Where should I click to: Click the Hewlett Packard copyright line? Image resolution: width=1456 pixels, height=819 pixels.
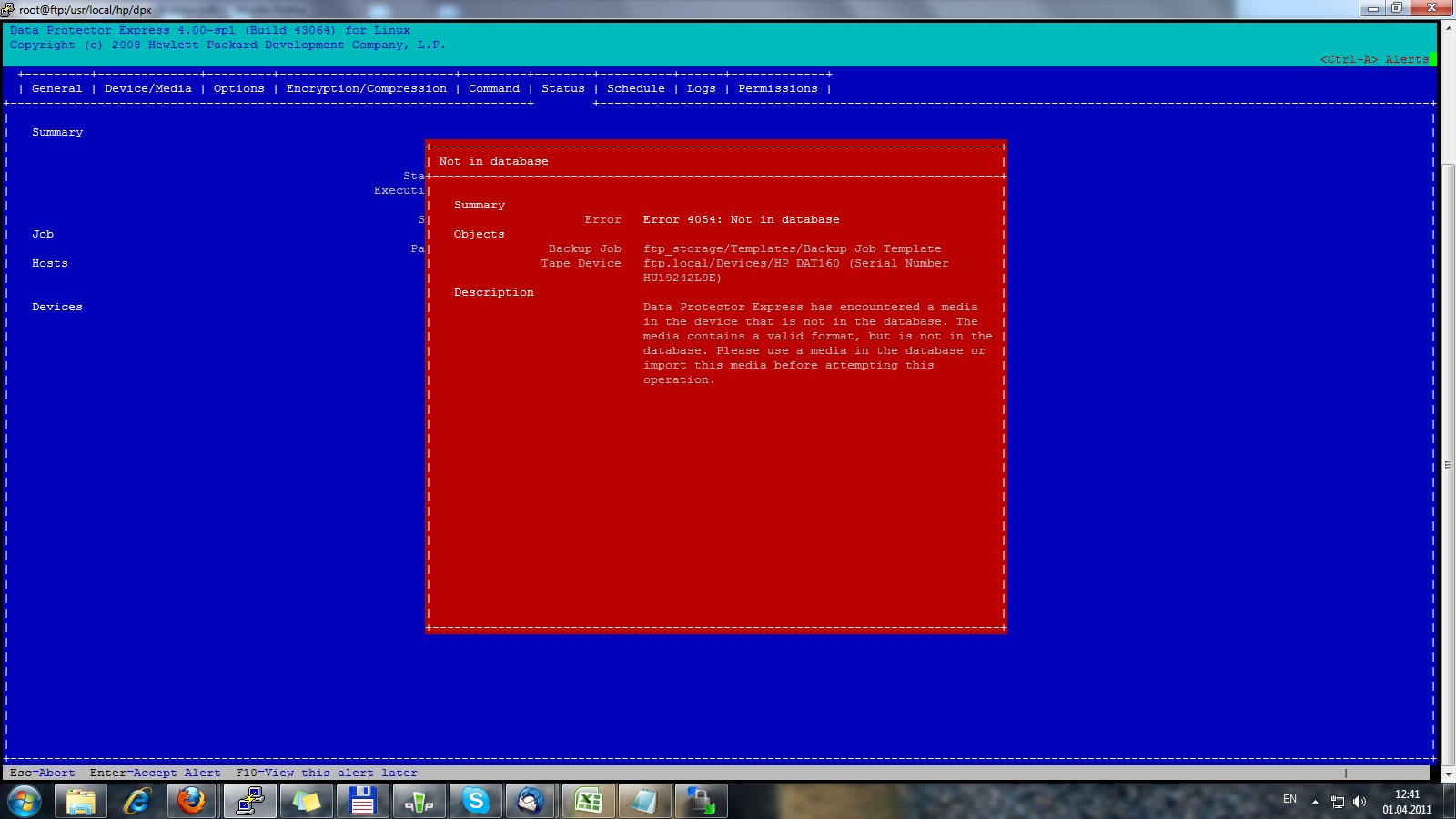(x=228, y=45)
